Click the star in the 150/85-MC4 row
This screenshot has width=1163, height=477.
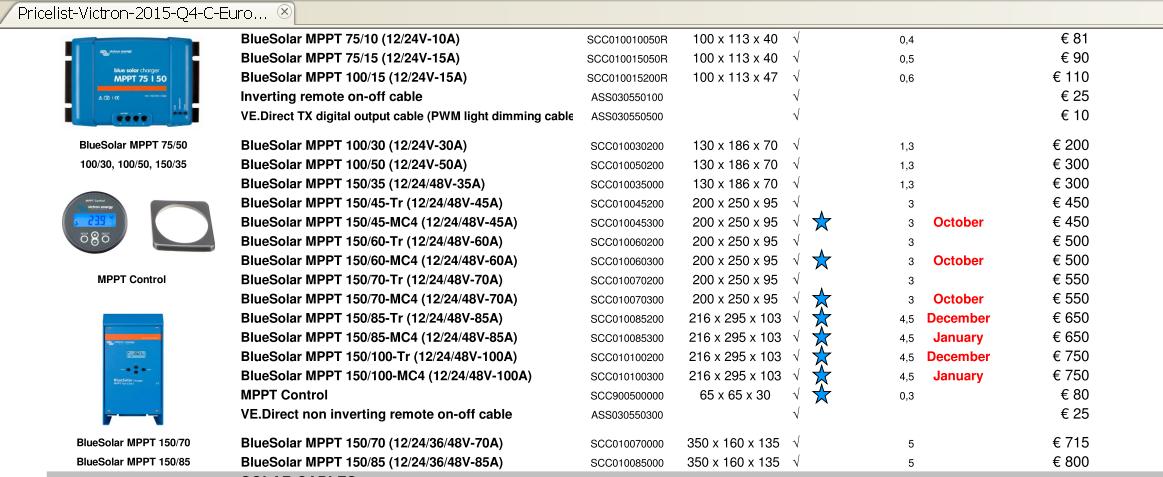pos(821,337)
